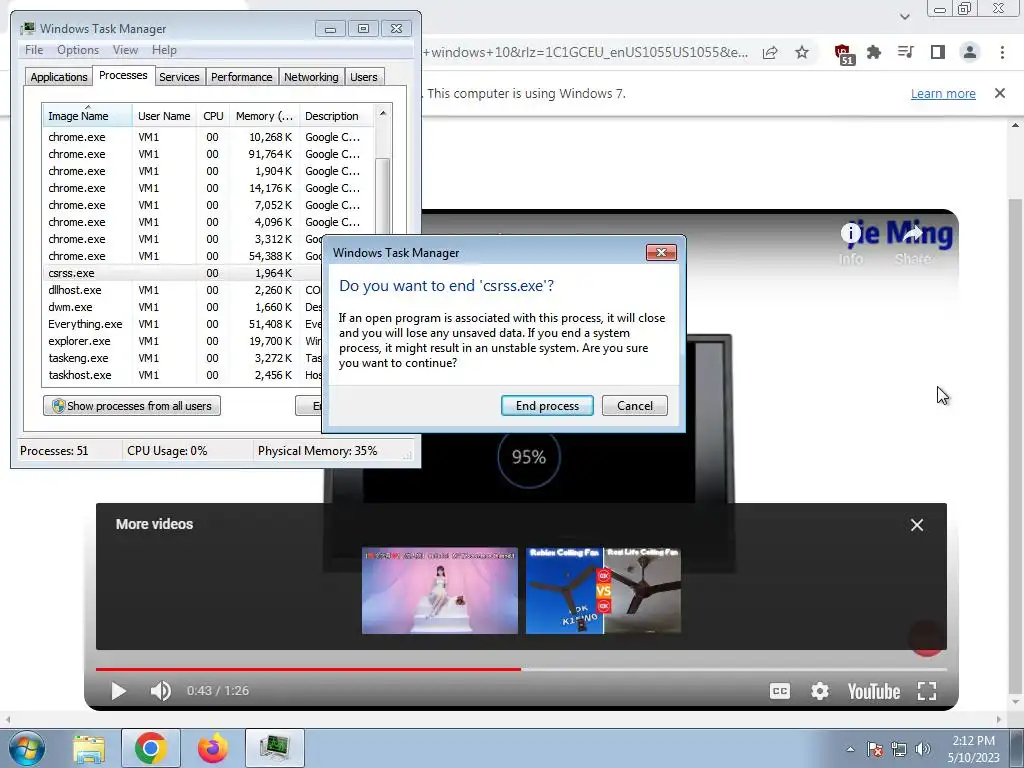The height and width of the screenshot is (768, 1024).
Task: Open video on YouTube via logo
Action: 874,691
